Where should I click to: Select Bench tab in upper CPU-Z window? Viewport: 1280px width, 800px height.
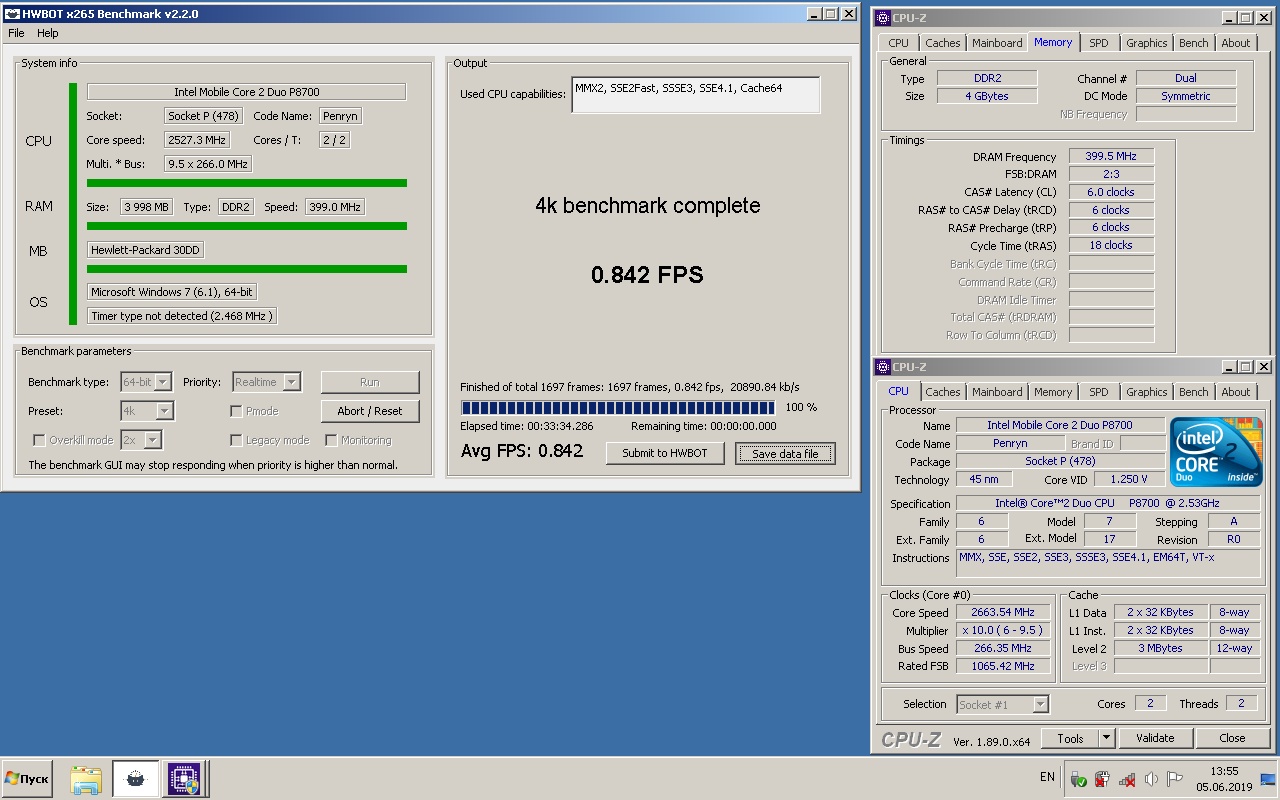pyautogui.click(x=1193, y=43)
